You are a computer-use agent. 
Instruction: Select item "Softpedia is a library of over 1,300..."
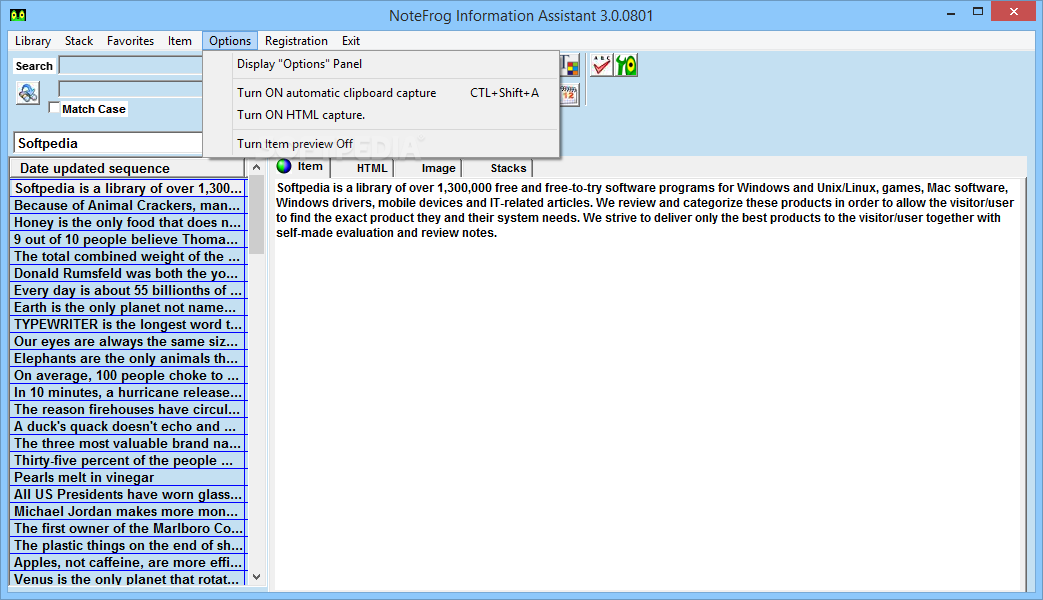point(128,188)
